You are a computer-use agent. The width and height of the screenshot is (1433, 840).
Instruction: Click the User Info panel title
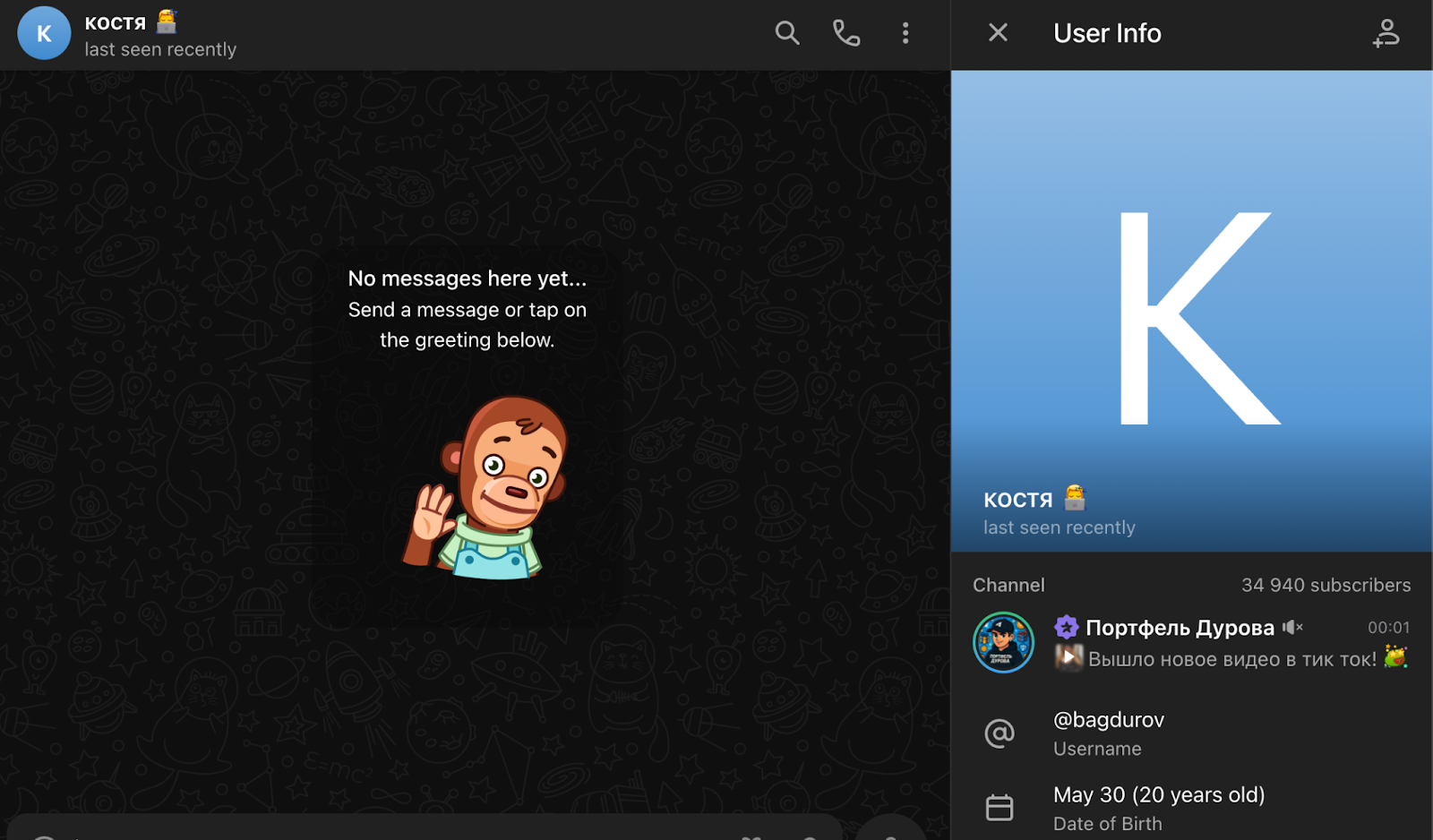[1107, 33]
